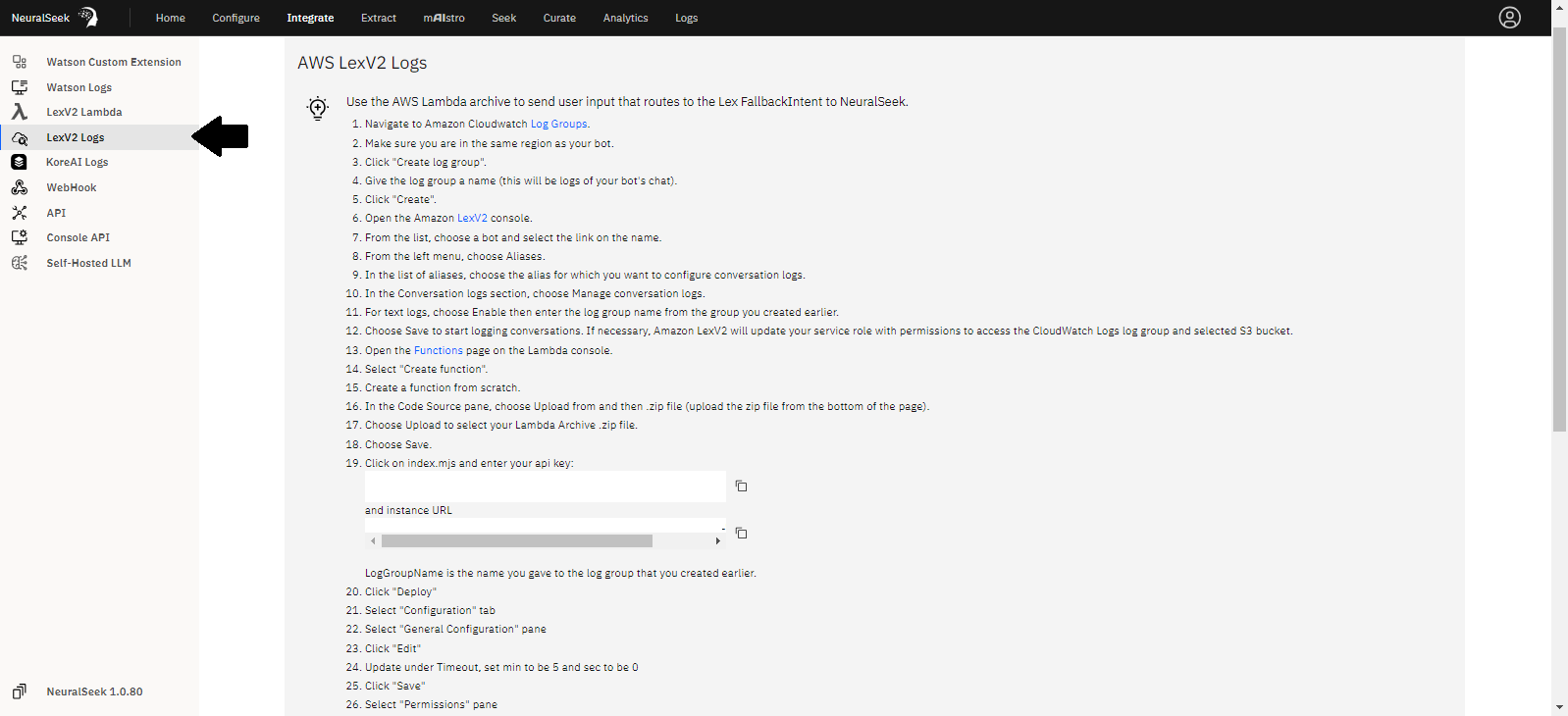
Task: Click the page scroll up arrow
Action: click(1559, 7)
